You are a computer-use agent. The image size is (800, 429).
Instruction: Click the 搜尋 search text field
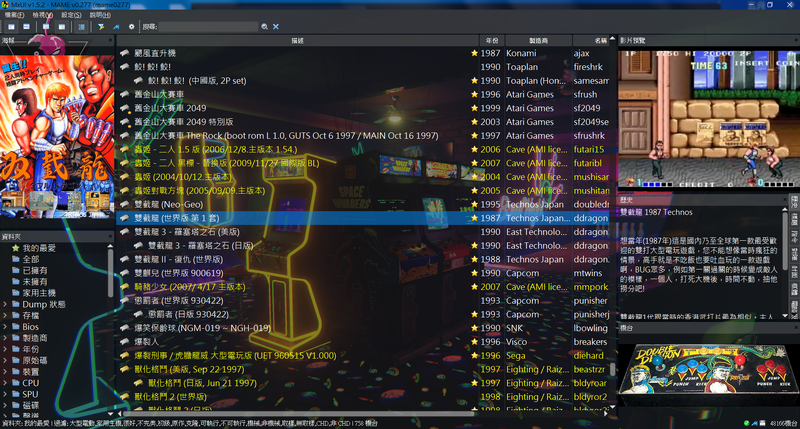click(x=208, y=27)
